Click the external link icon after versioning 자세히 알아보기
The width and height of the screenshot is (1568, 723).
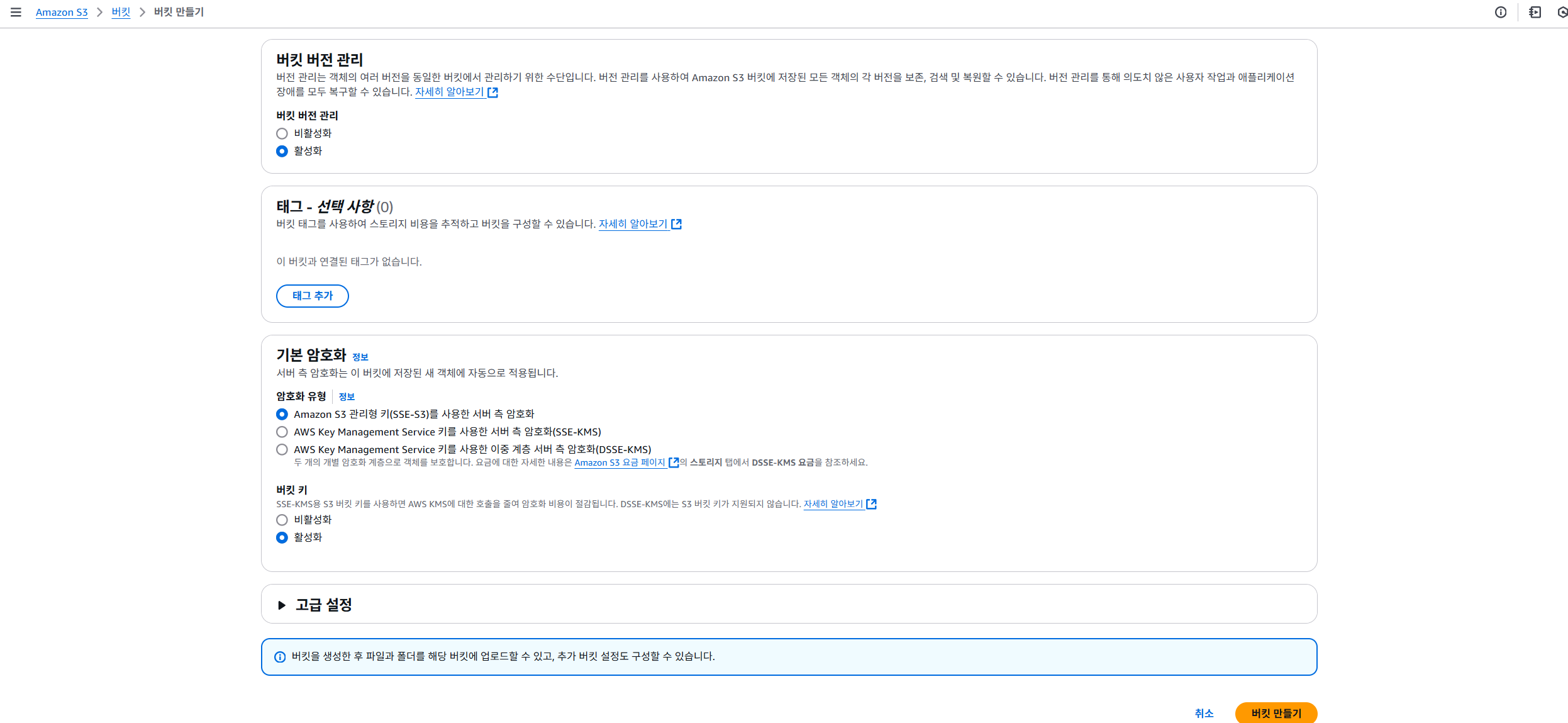[493, 92]
